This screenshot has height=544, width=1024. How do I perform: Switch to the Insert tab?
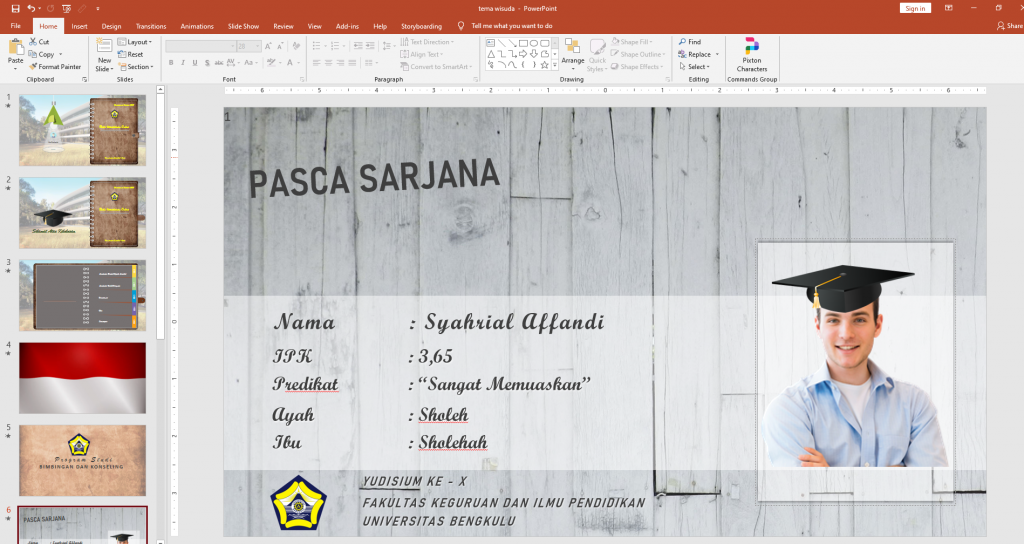click(80, 26)
